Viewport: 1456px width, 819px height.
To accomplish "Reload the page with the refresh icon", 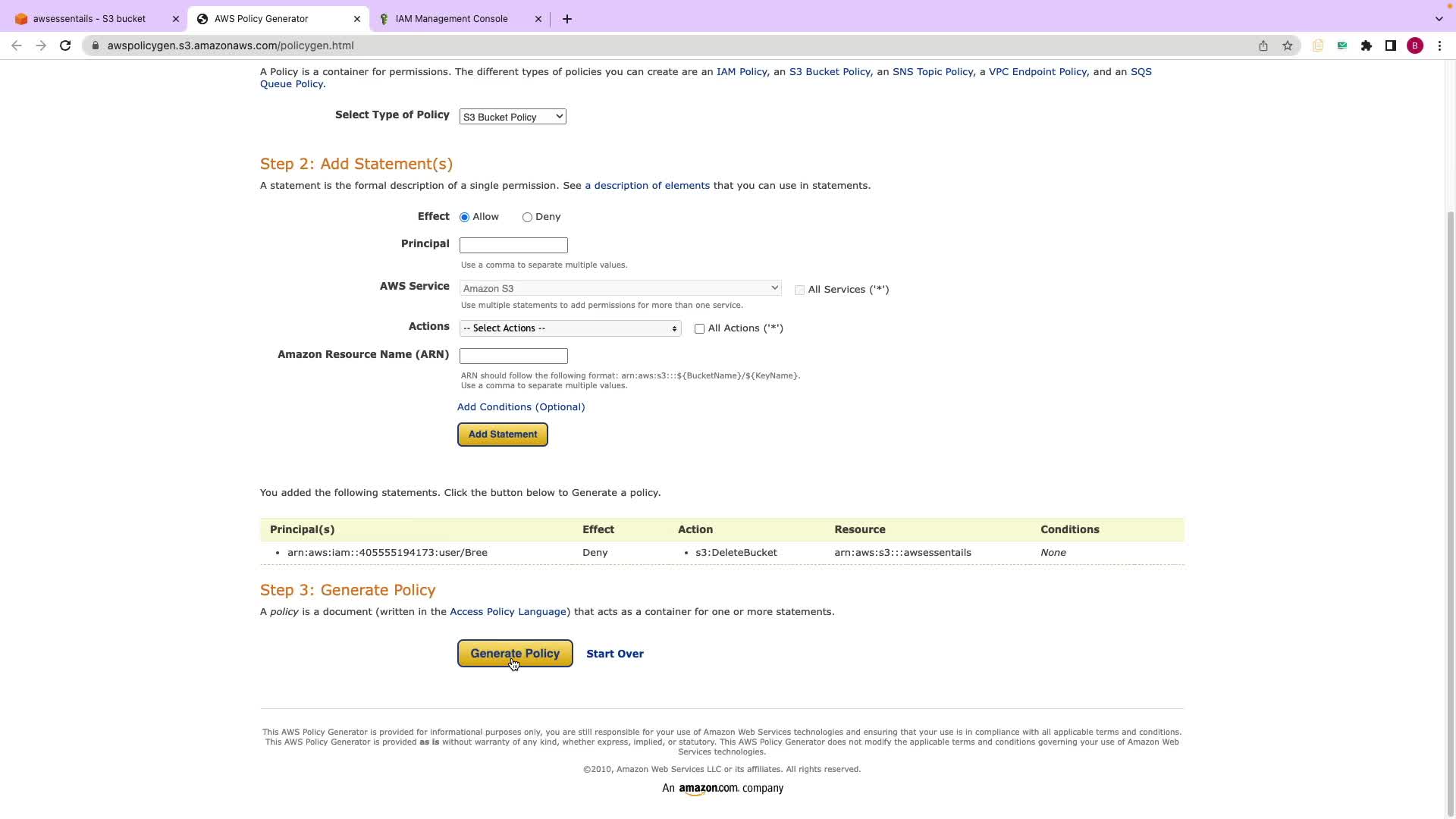I will click(x=65, y=45).
